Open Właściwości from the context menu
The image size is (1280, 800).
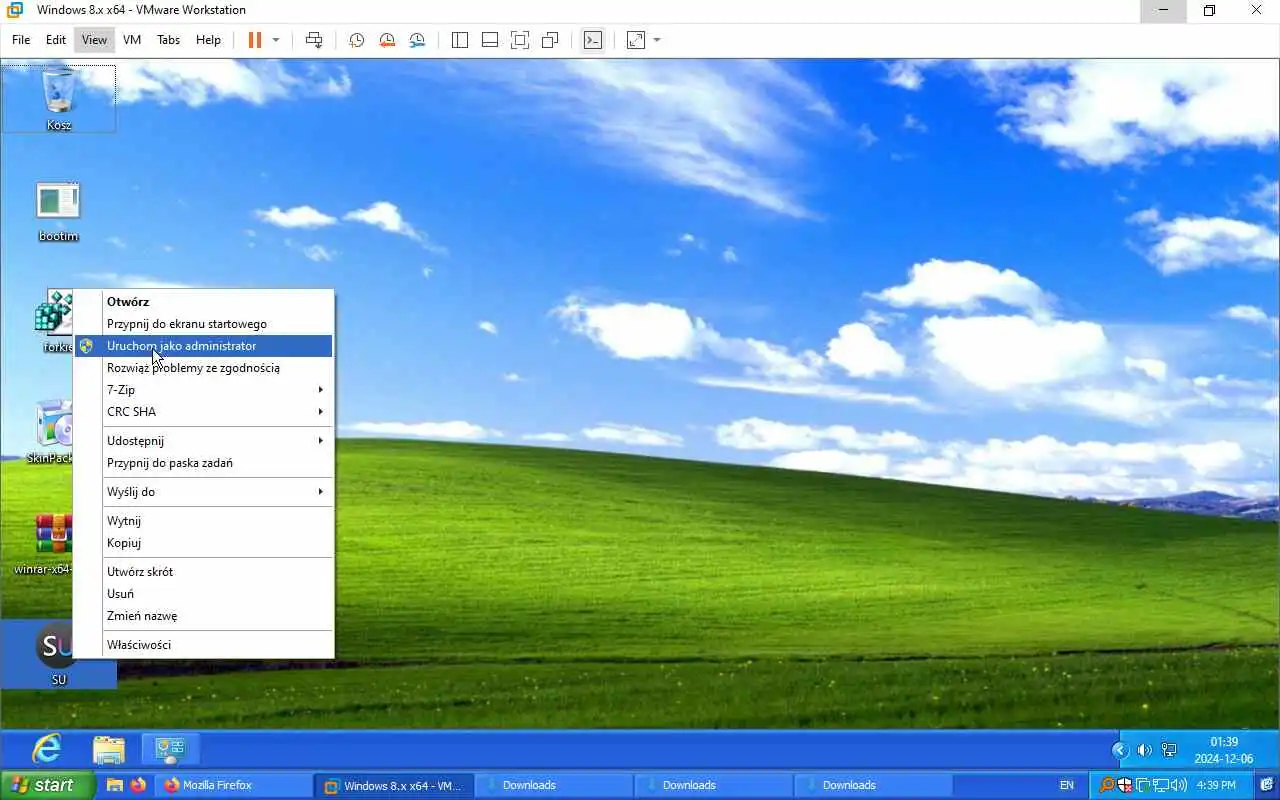coord(204,645)
